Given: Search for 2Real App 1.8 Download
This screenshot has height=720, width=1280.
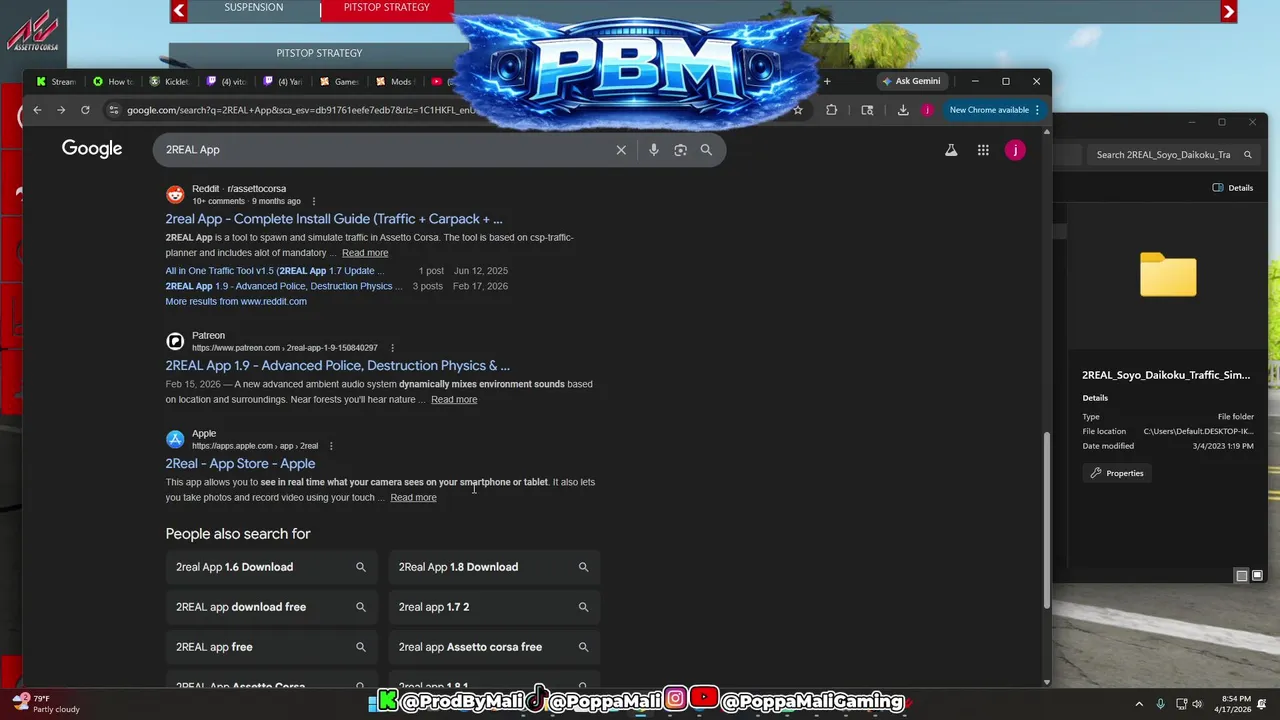Looking at the screenshot, I should (494, 567).
